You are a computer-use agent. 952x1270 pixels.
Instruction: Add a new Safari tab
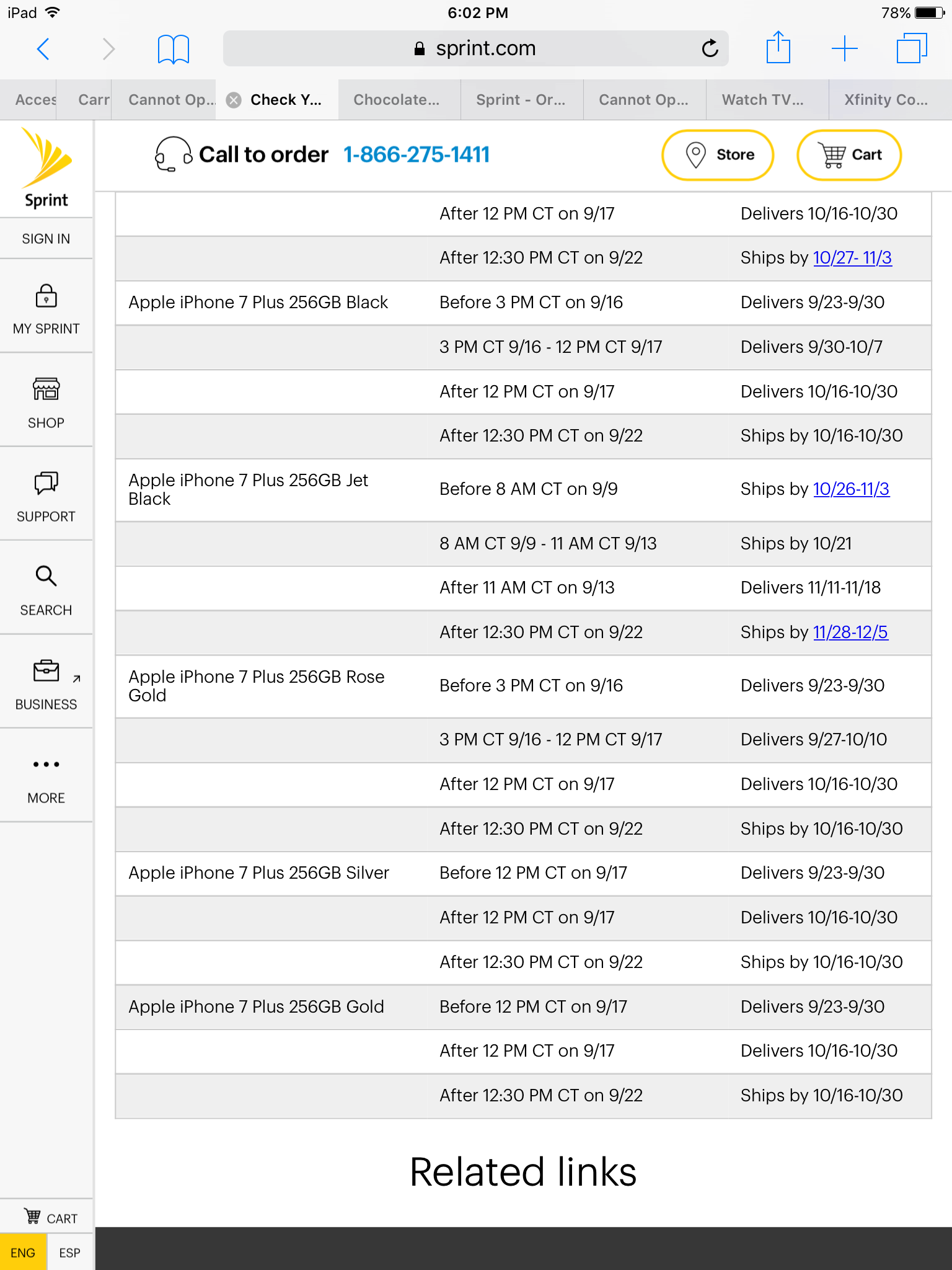845,48
